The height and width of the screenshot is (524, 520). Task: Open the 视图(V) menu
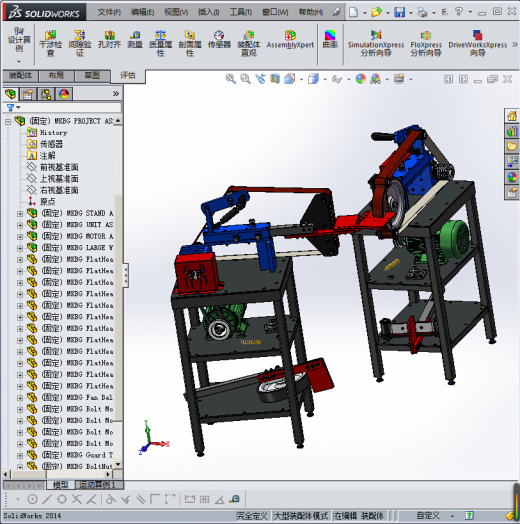(176, 12)
